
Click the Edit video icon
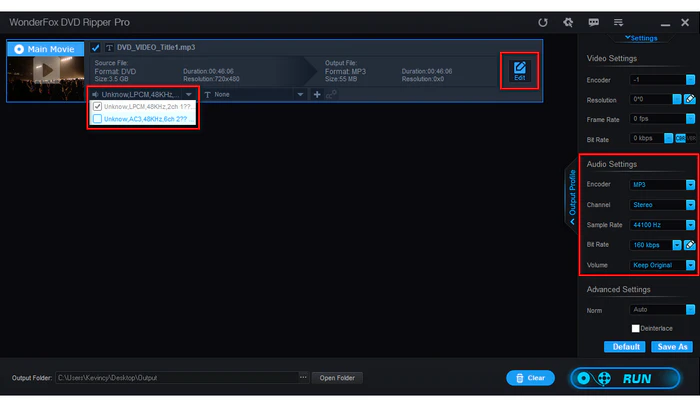coord(519,71)
